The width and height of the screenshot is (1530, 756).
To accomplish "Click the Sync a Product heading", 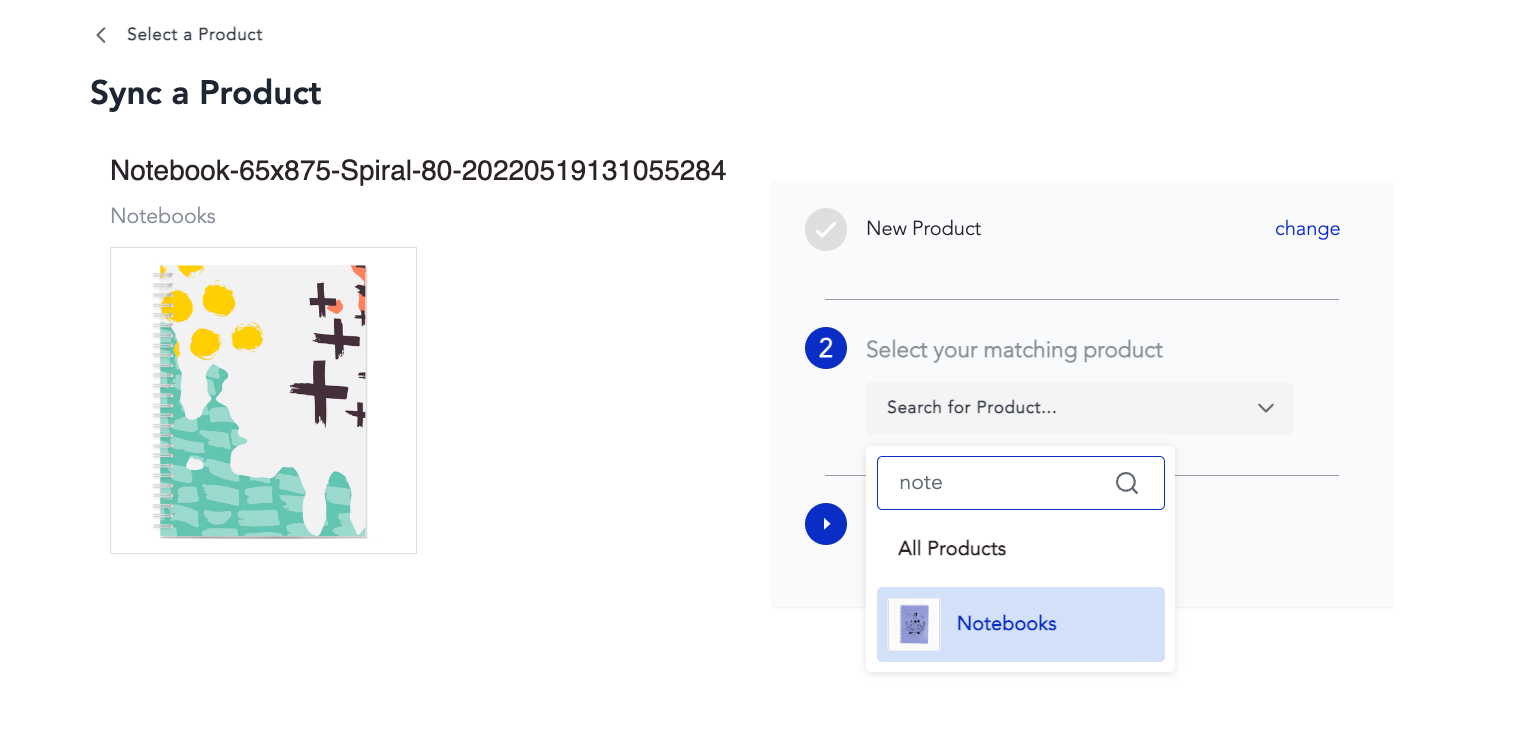I will (206, 93).
